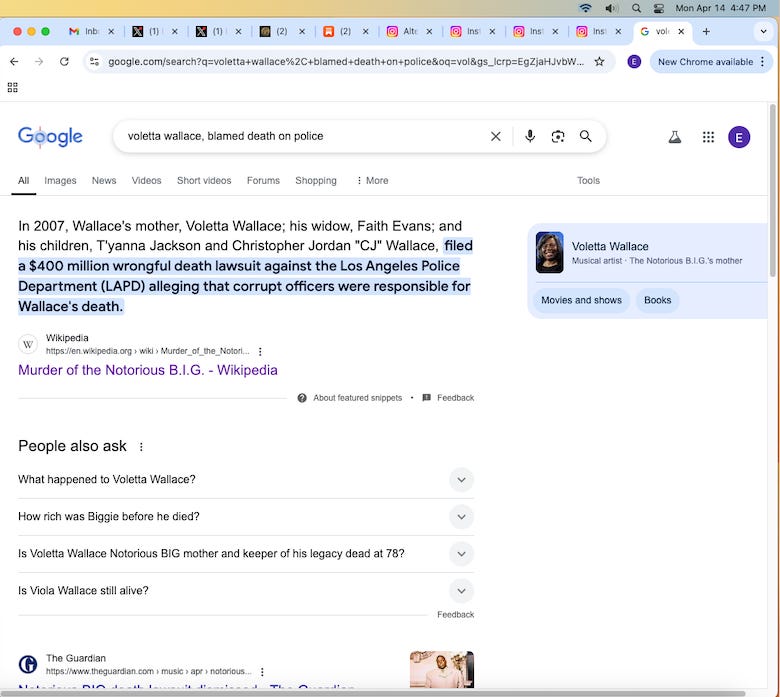Click into the Google search box
This screenshot has height=697, width=780.
(303, 136)
